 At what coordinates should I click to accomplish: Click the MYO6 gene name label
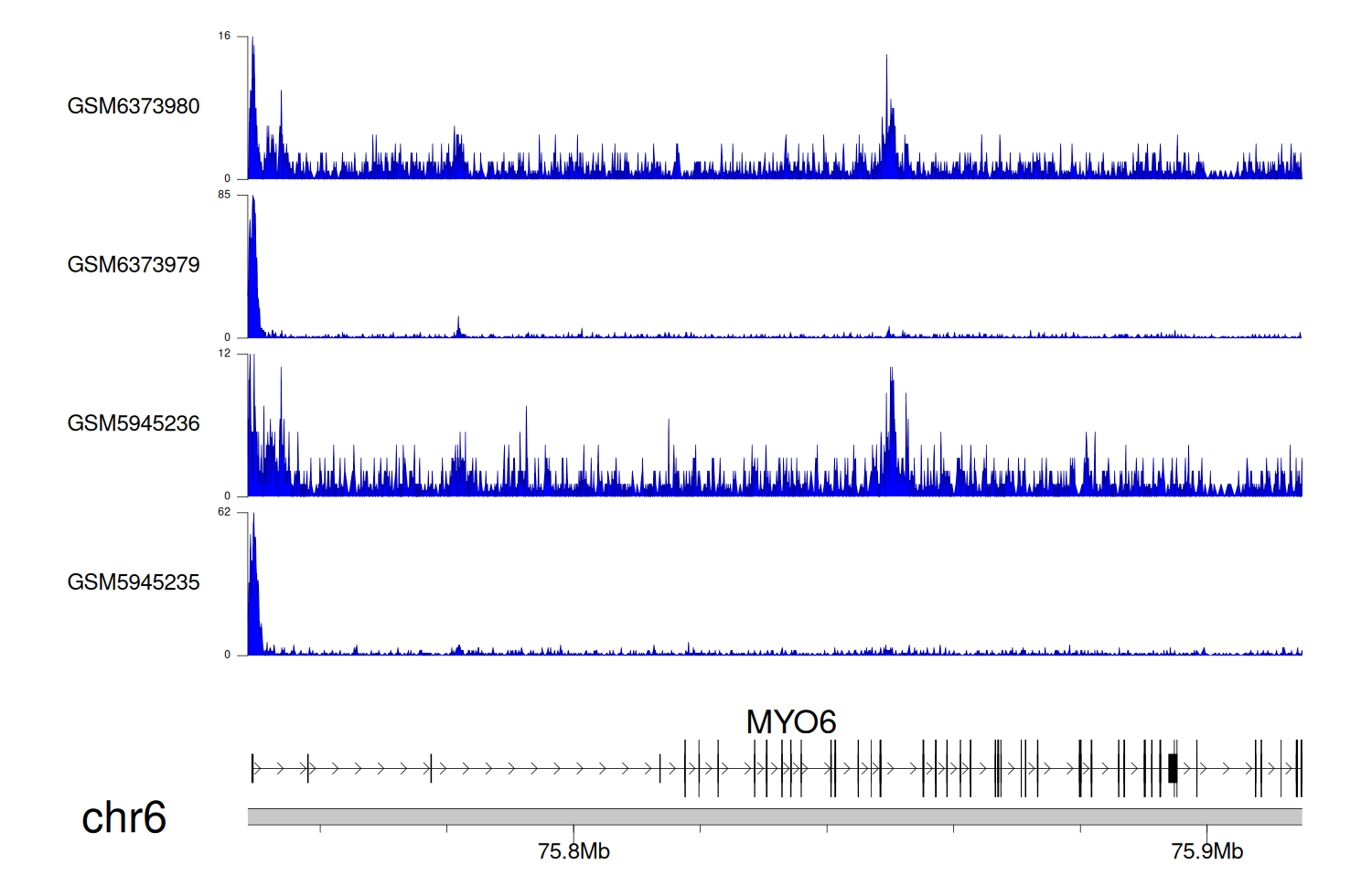click(791, 722)
